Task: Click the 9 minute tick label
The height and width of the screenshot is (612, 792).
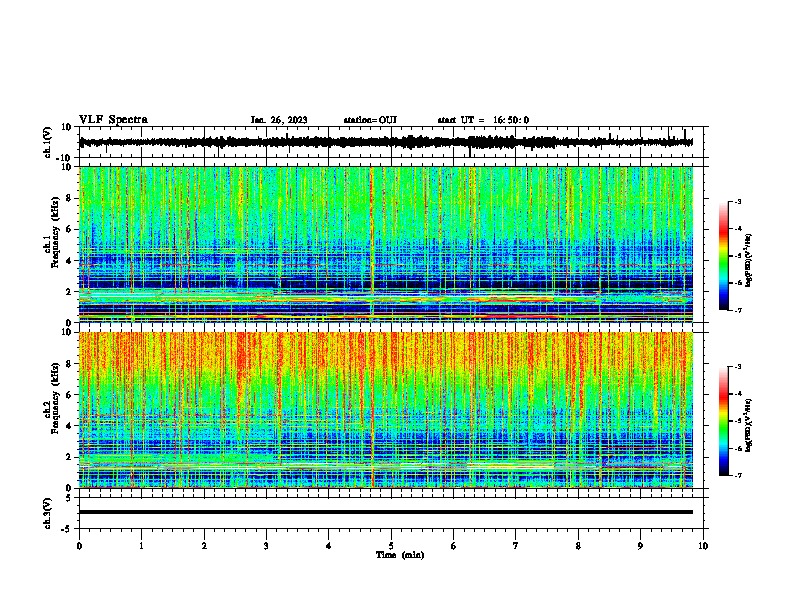Action: (x=640, y=546)
